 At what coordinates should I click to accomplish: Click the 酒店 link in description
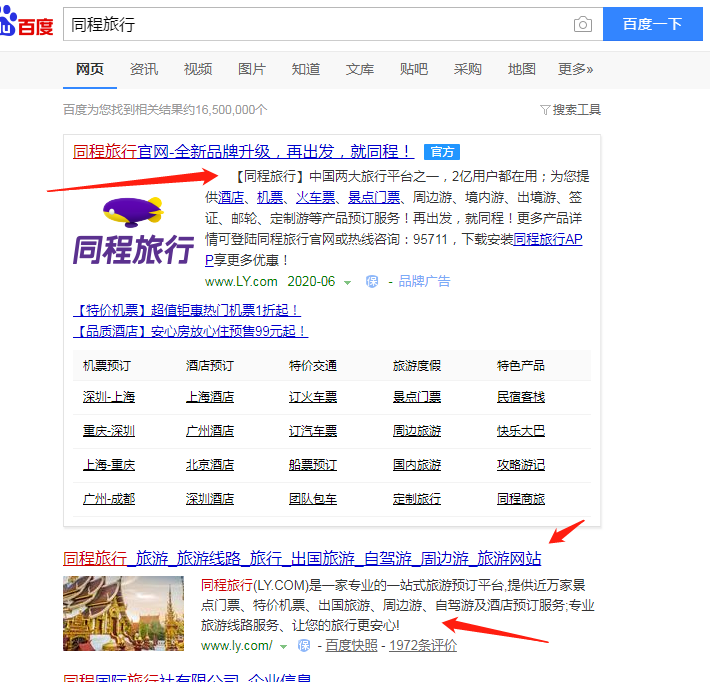click(x=231, y=197)
